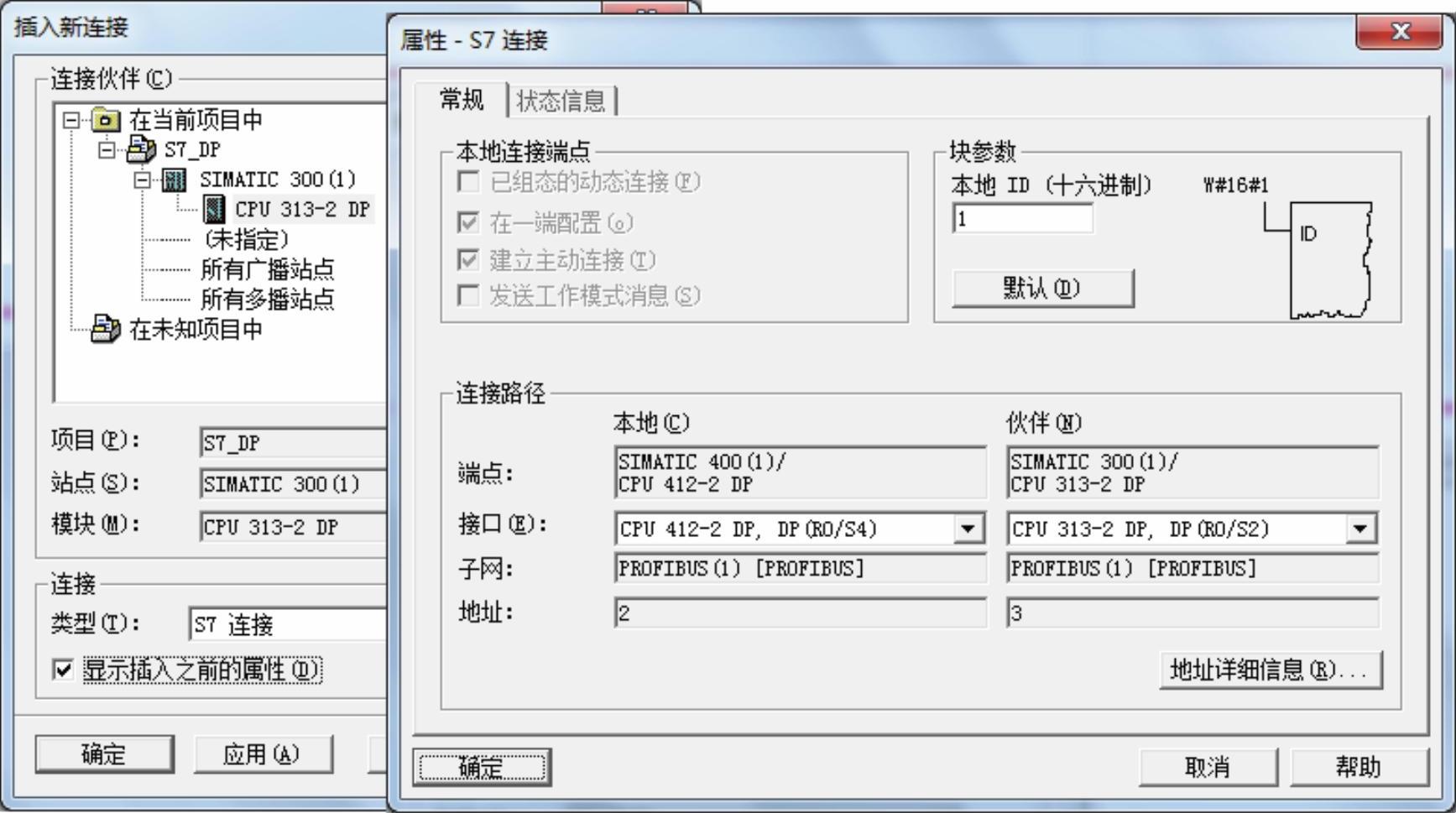Collapse the SIMATIC 300(1) tree node
The width and height of the screenshot is (1456, 813).
[x=143, y=180]
